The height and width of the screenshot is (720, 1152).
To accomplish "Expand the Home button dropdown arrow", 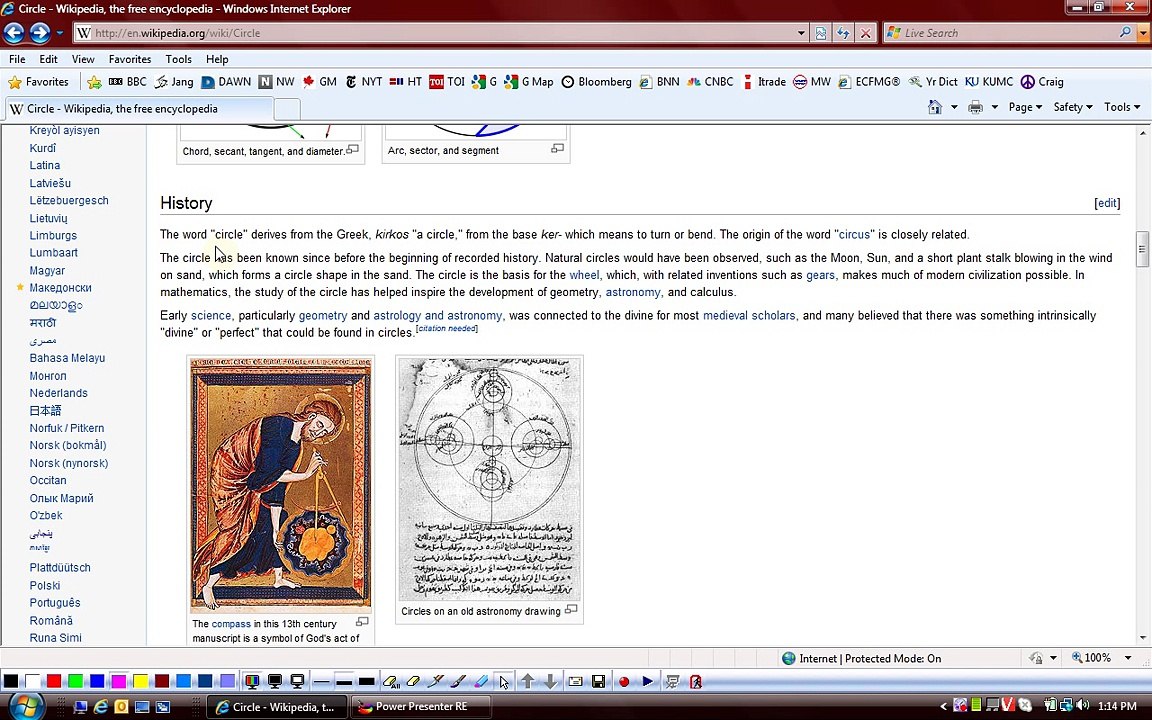I will point(954,107).
